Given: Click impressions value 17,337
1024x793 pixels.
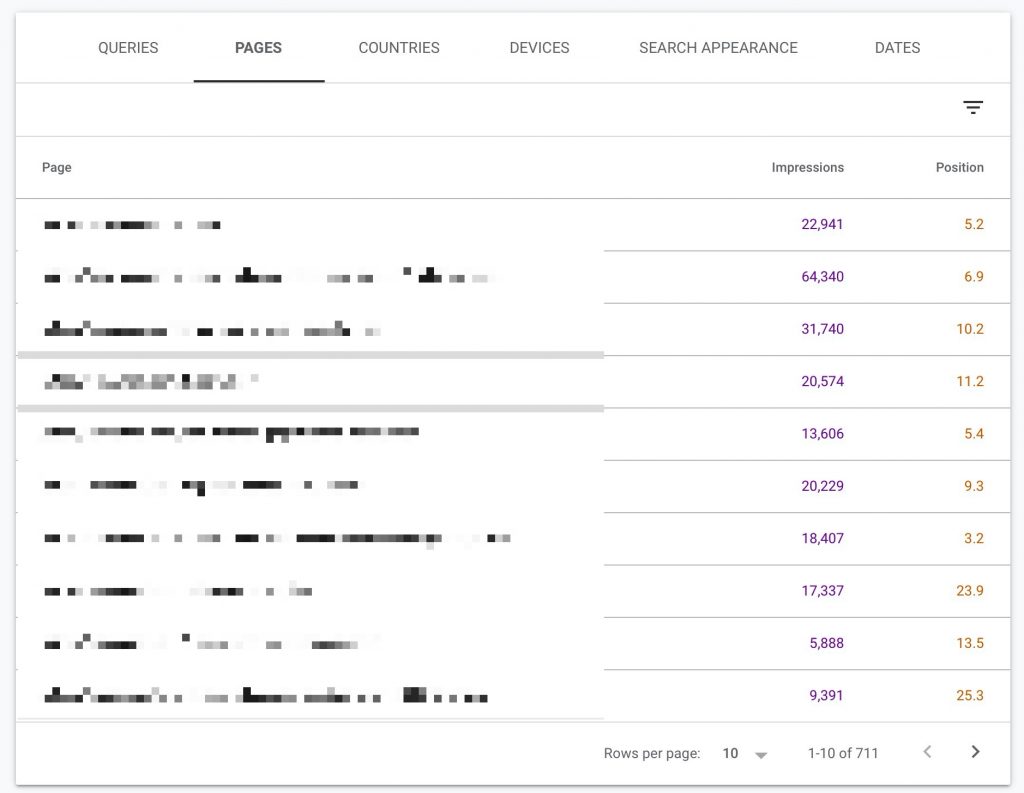Looking at the screenshot, I should (822, 591).
